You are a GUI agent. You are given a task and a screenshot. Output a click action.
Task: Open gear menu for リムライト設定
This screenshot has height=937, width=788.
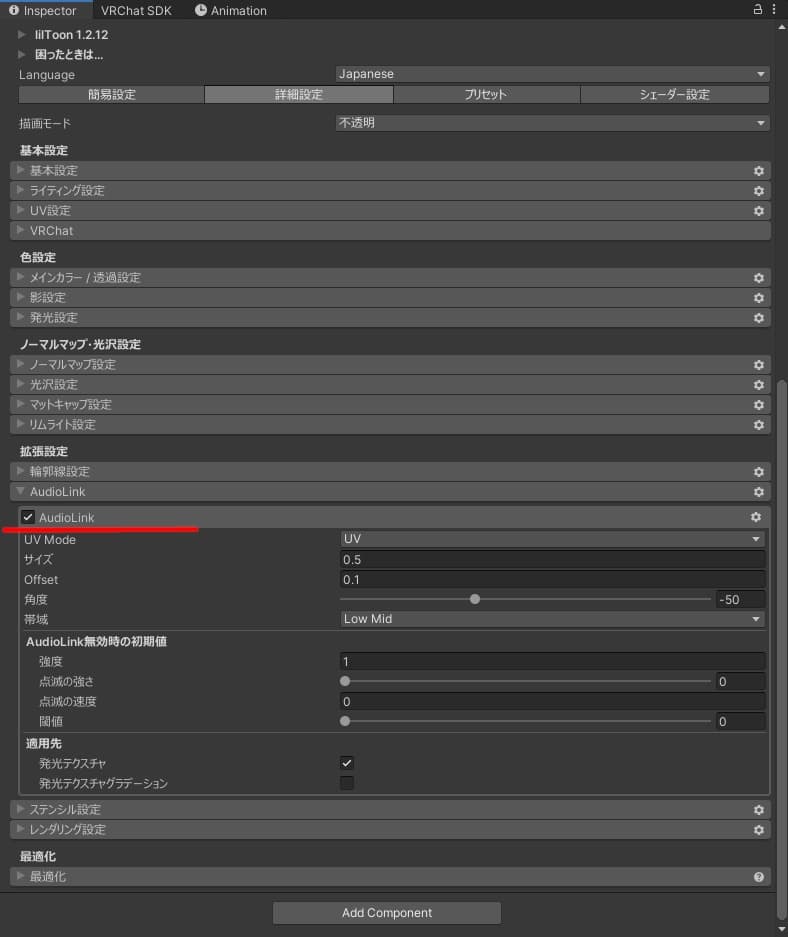(759, 425)
